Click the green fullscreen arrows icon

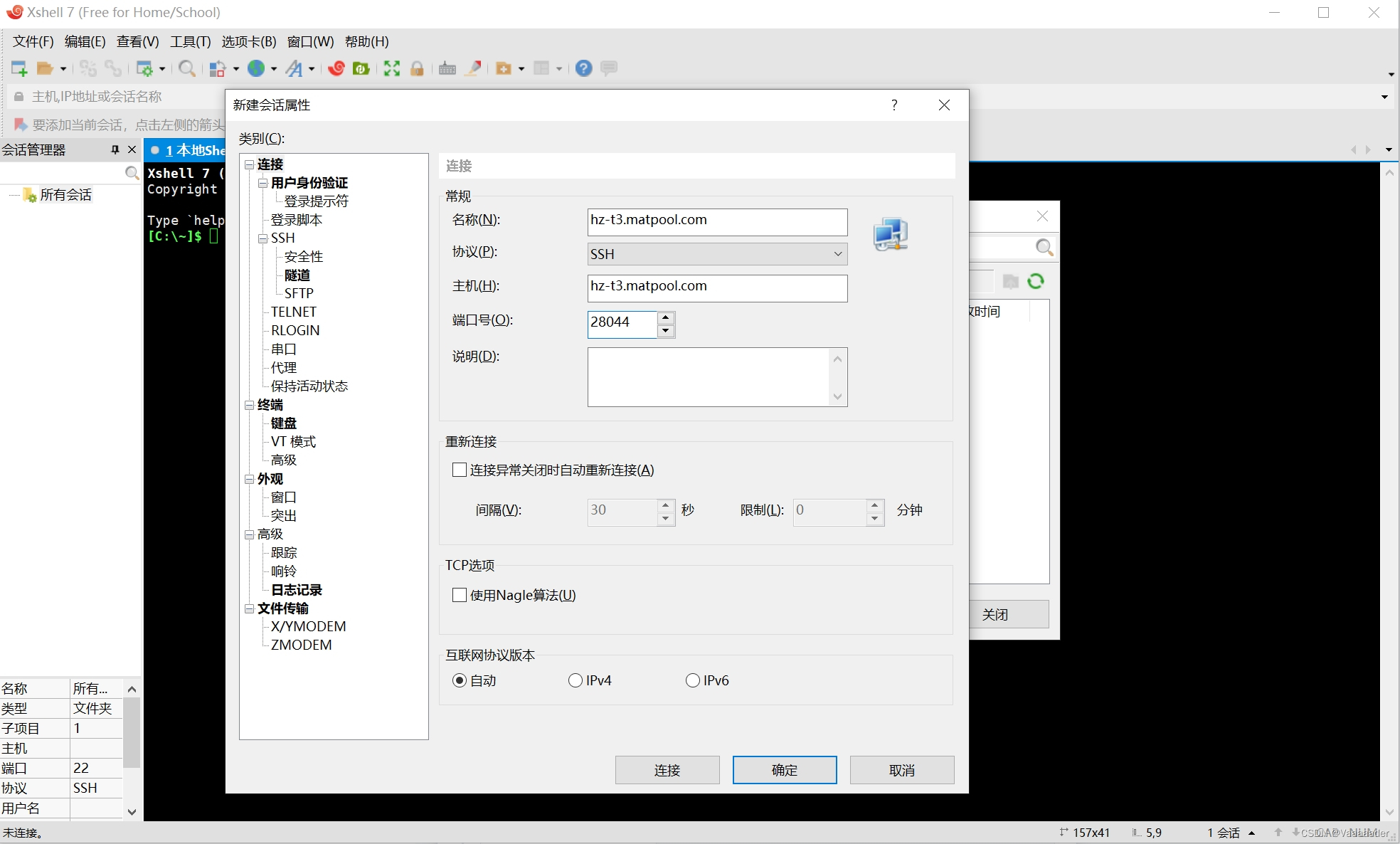point(392,68)
